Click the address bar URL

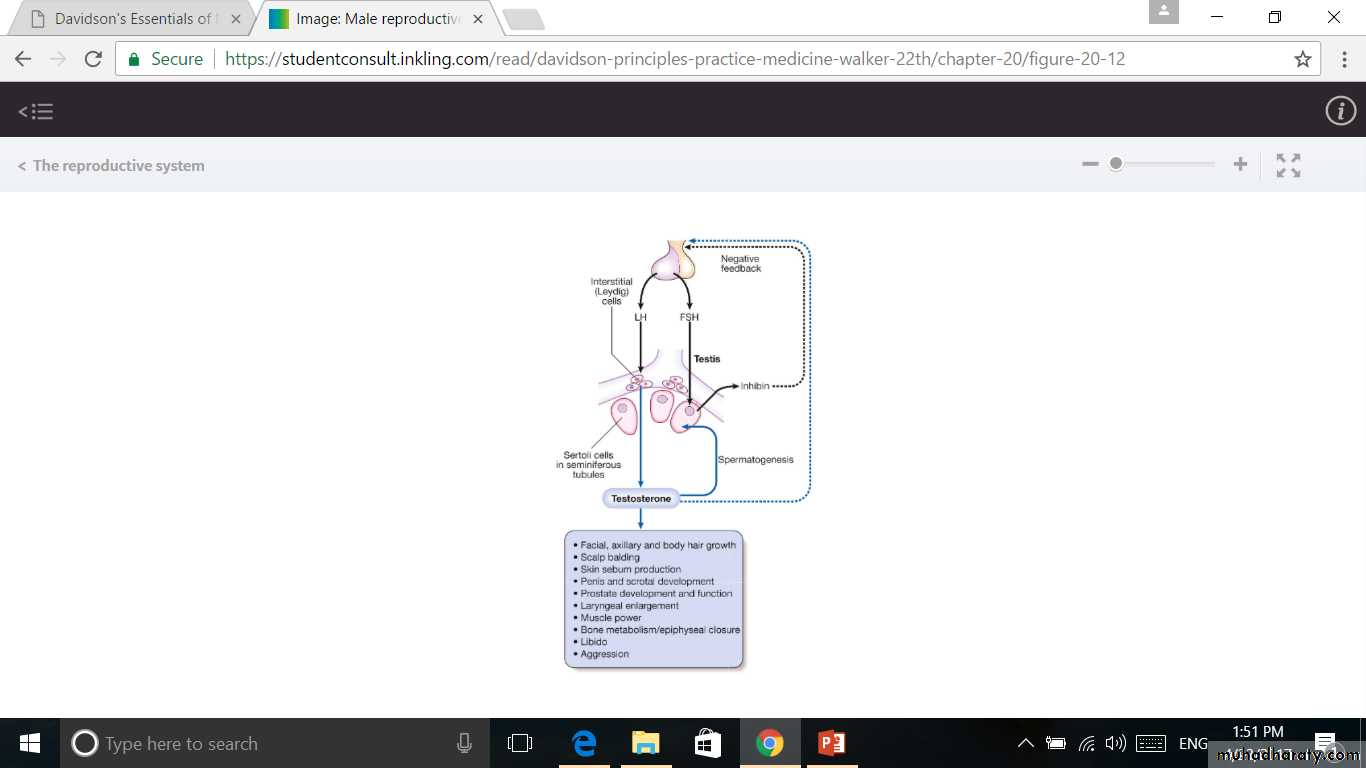[x=675, y=59]
